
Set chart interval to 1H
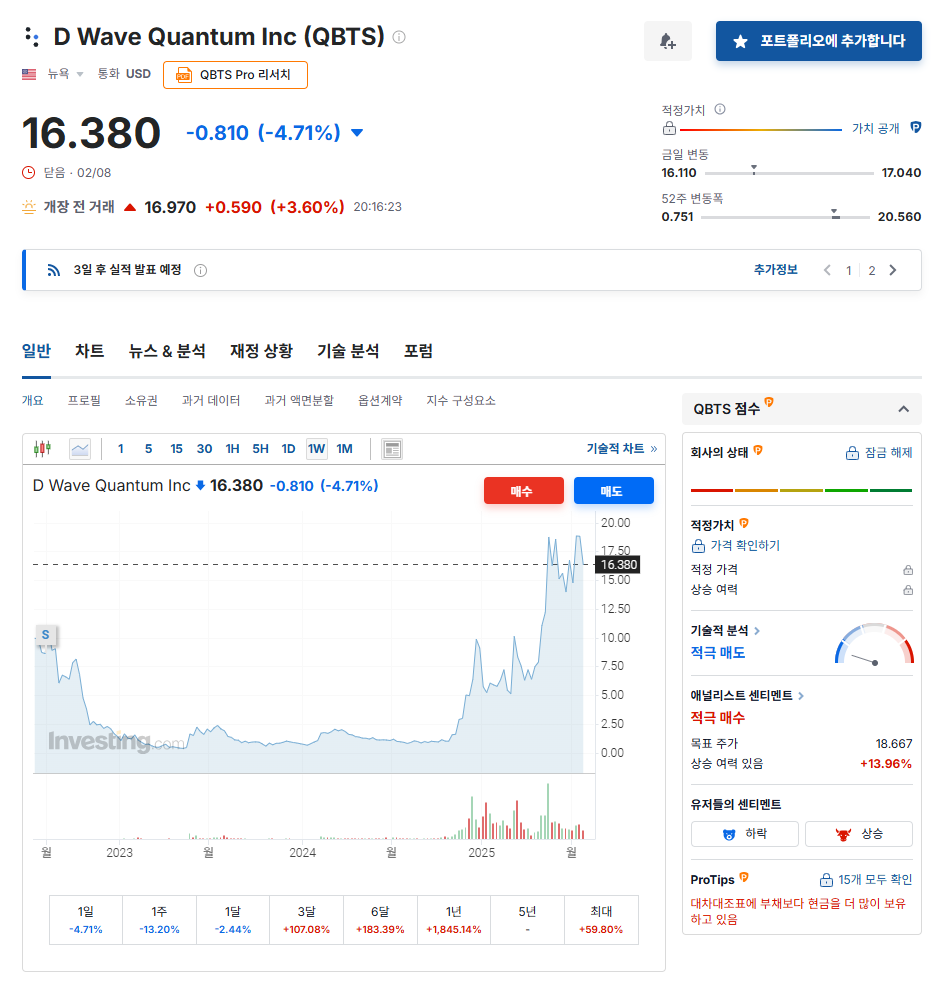point(233,449)
